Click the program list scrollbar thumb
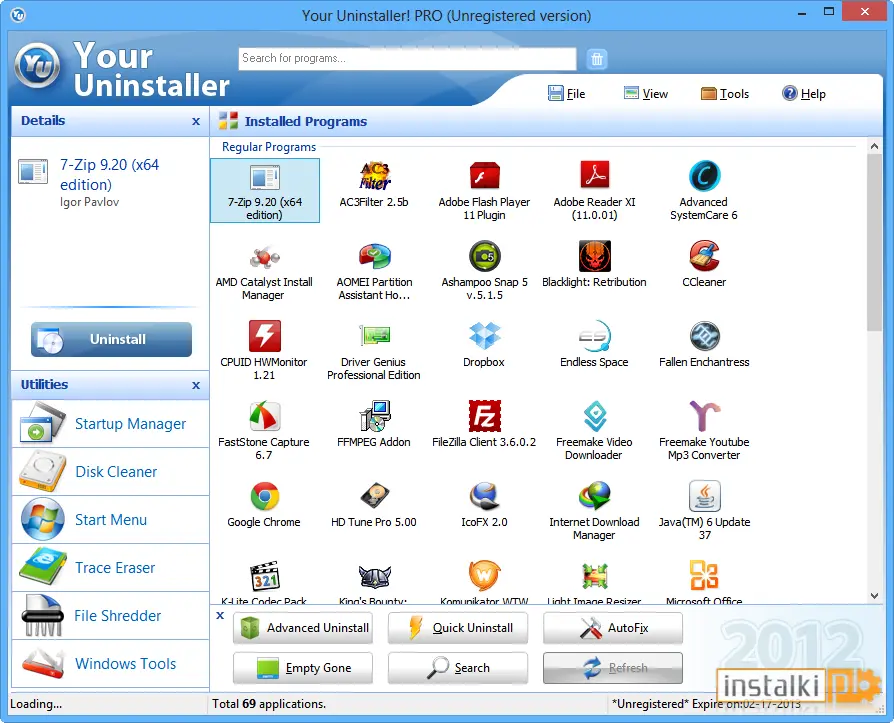 [874, 242]
